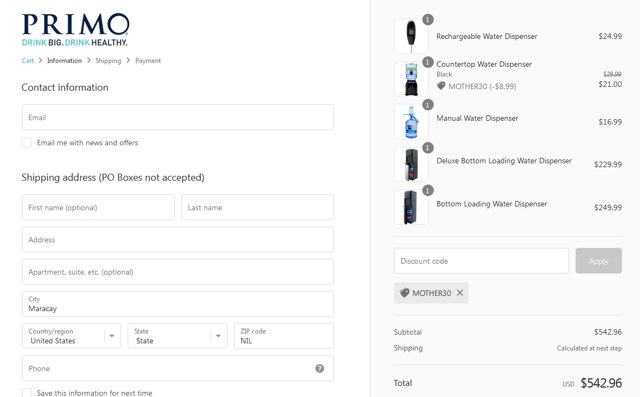The width and height of the screenshot is (640, 397).
Task: Click the ZIP code field showing NIL
Action: [284, 336]
